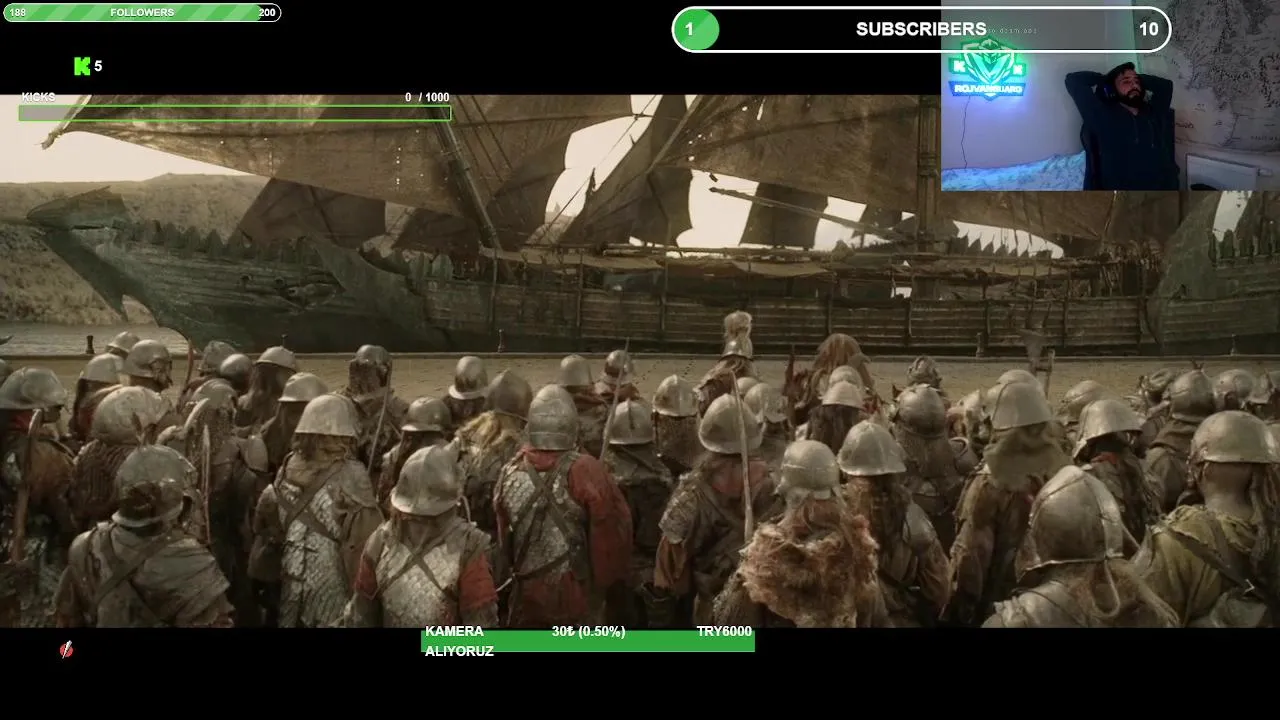Click the neon RojVanguard sign in webcam
Screen dimensions: 1280x720
click(987, 70)
